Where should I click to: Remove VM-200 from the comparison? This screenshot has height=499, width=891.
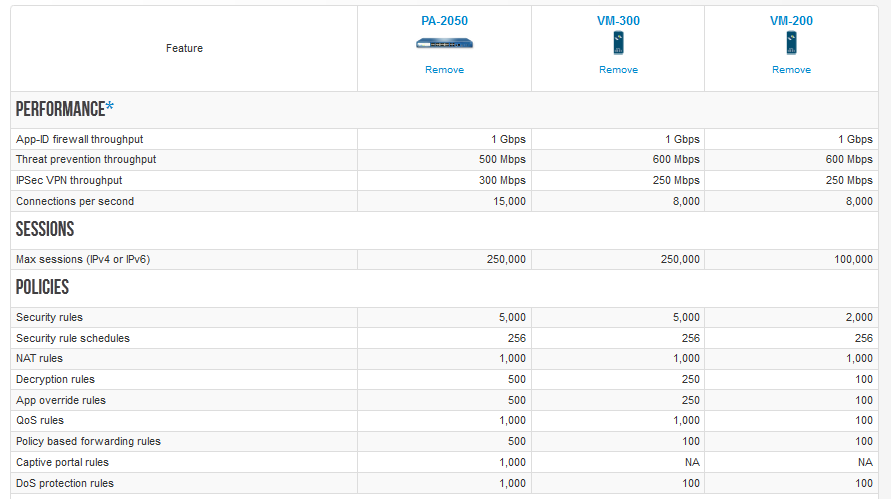[791, 70]
